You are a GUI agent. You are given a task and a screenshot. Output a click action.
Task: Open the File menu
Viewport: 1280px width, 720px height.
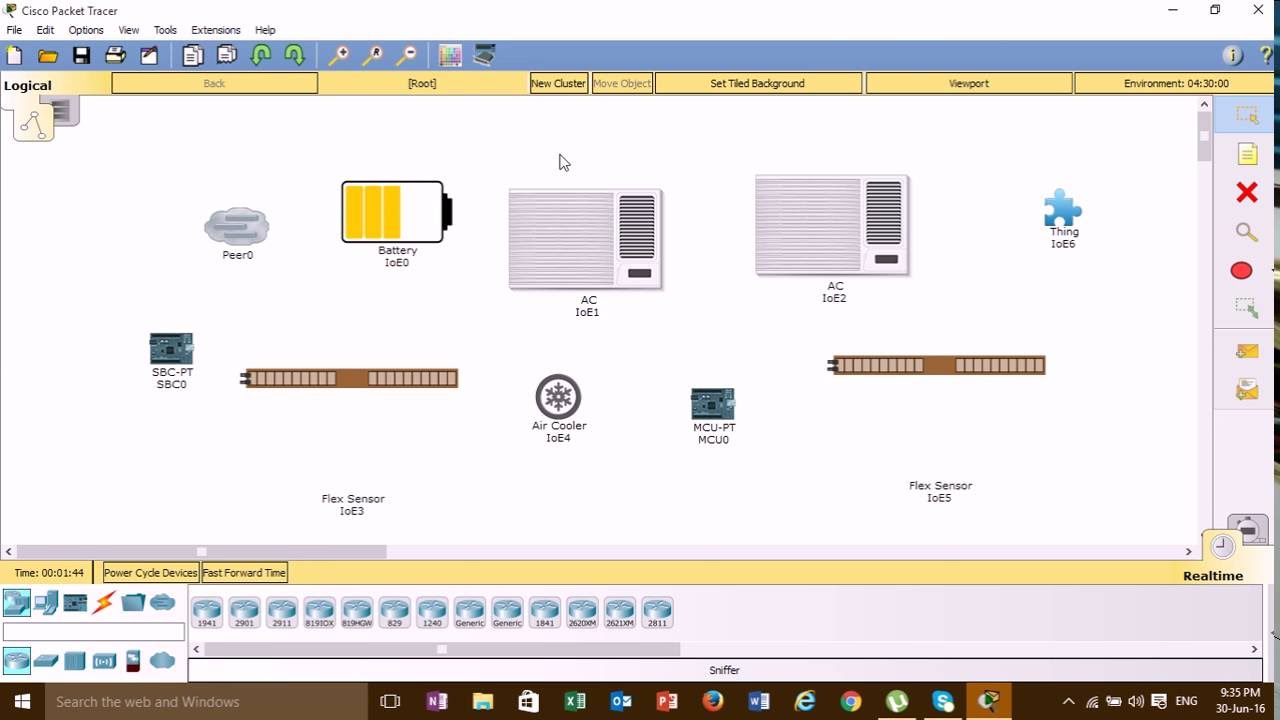(x=14, y=30)
